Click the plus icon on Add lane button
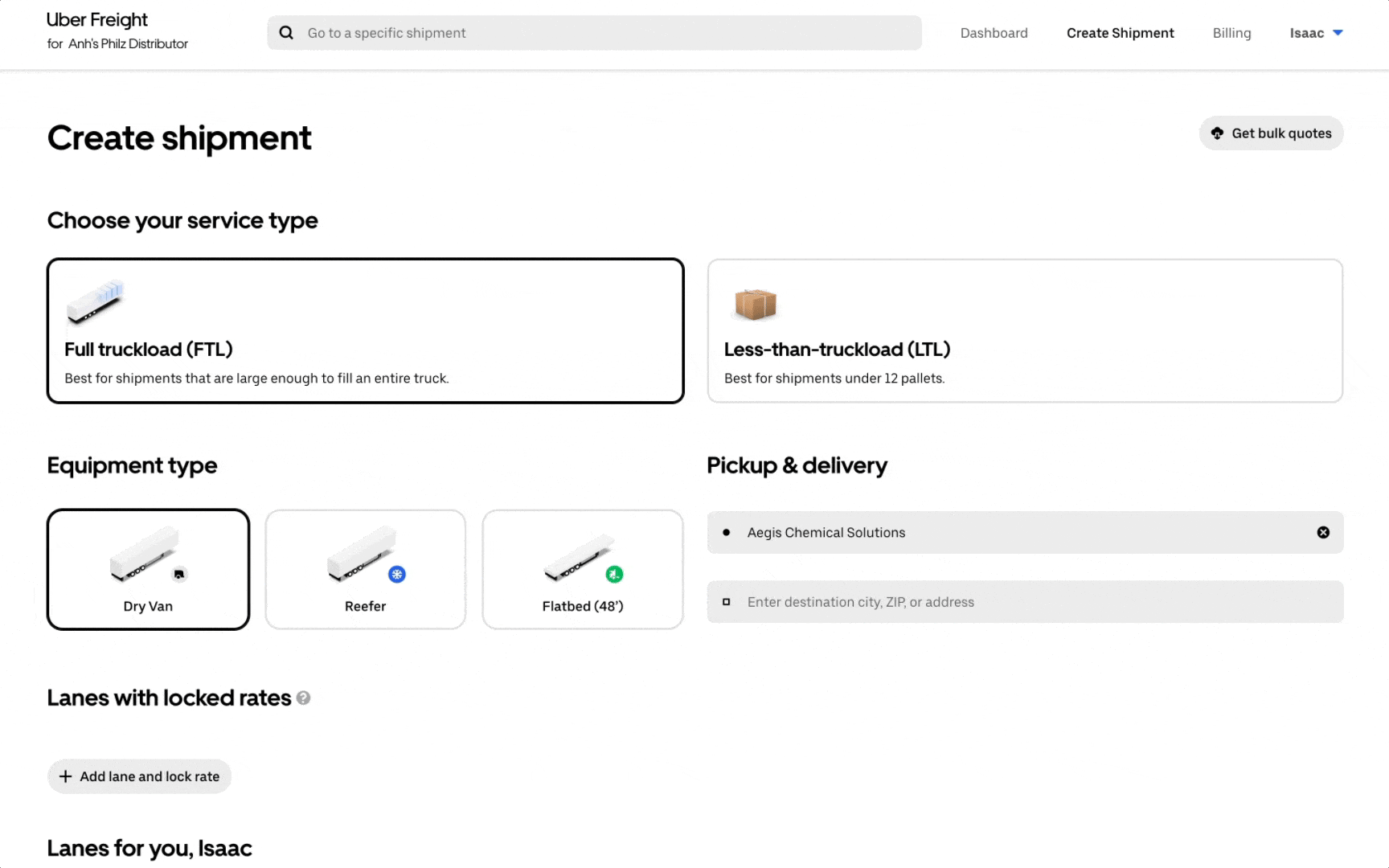Screen dimensions: 1389x868 pos(66,776)
